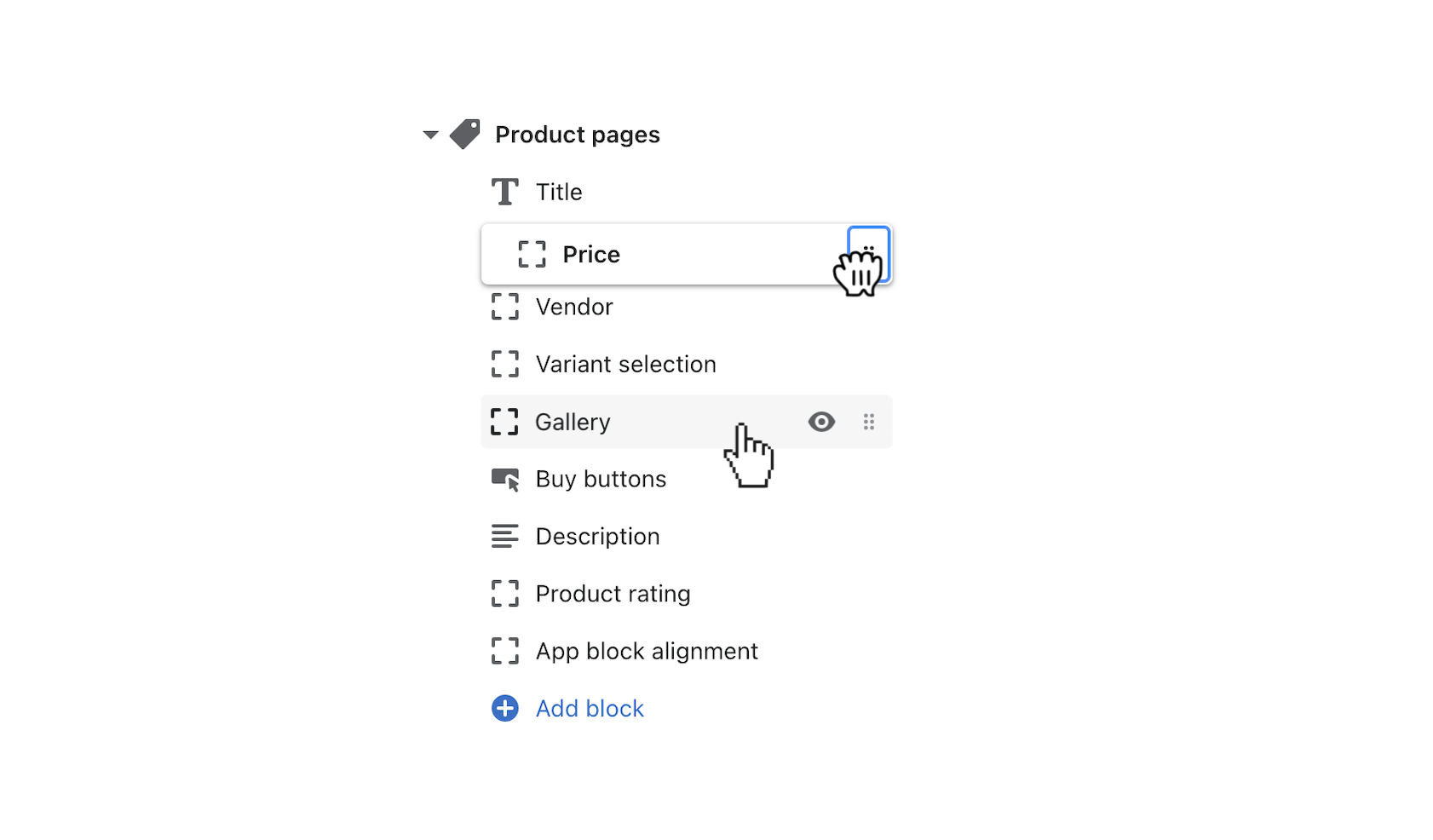Image resolution: width=1433 pixels, height=840 pixels.
Task: Open the Add block panel
Action: pos(590,708)
